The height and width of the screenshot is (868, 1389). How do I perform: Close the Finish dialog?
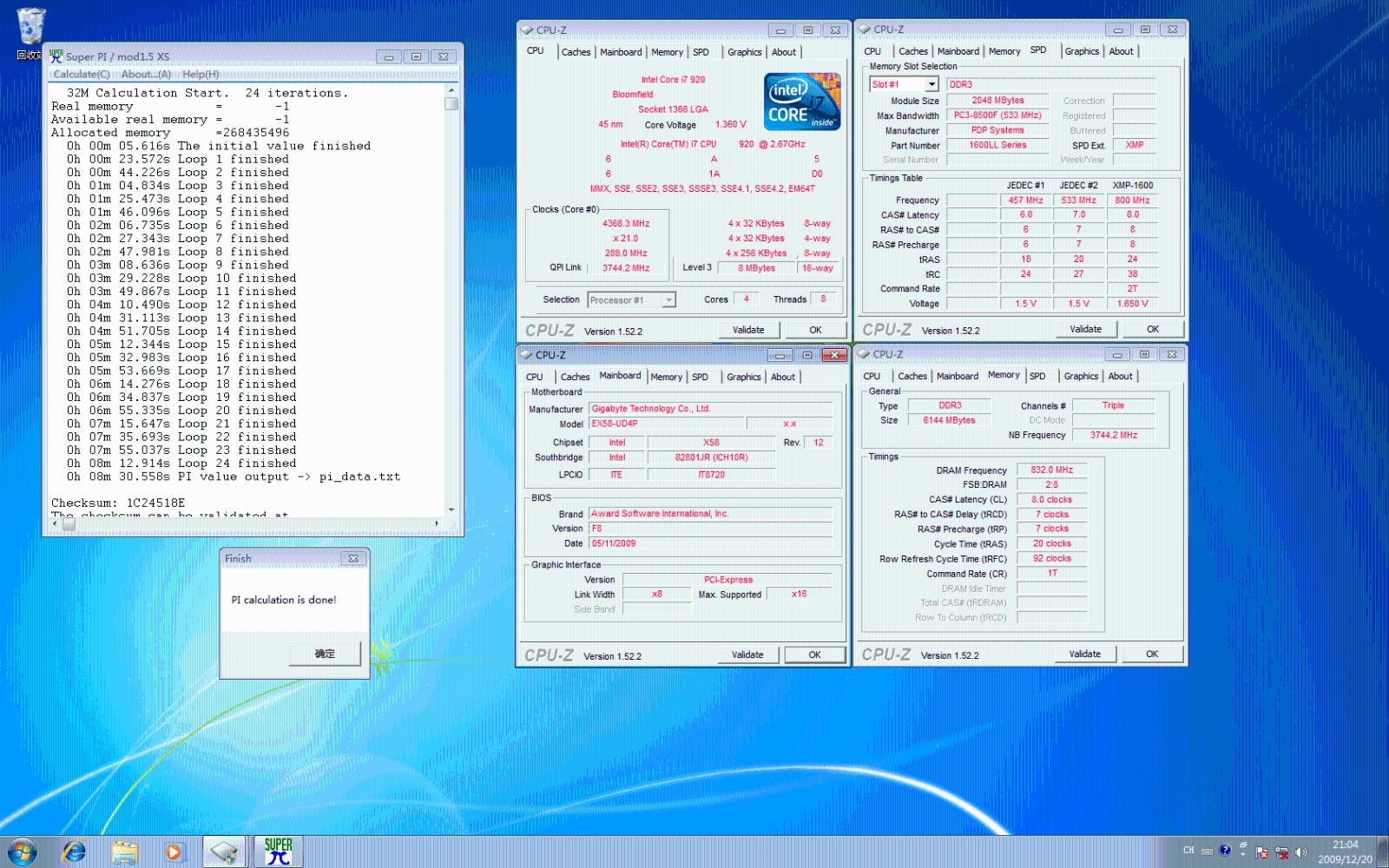click(x=353, y=558)
